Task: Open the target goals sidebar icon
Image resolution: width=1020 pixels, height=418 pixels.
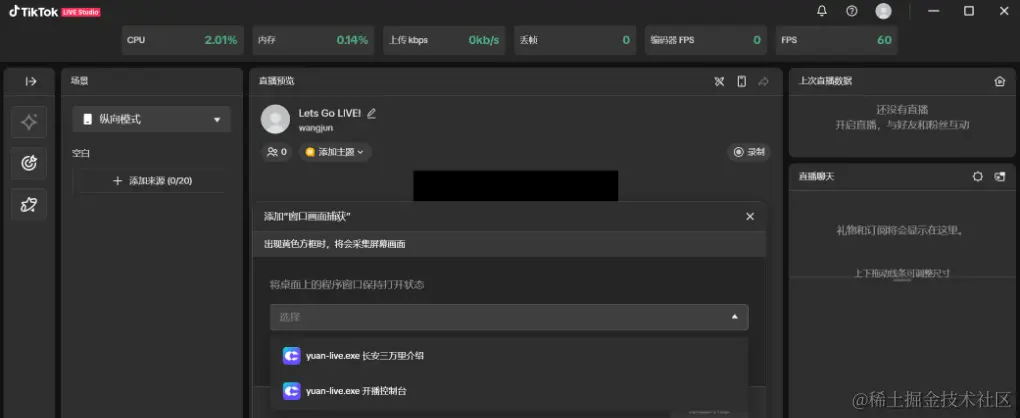Action: click(29, 163)
